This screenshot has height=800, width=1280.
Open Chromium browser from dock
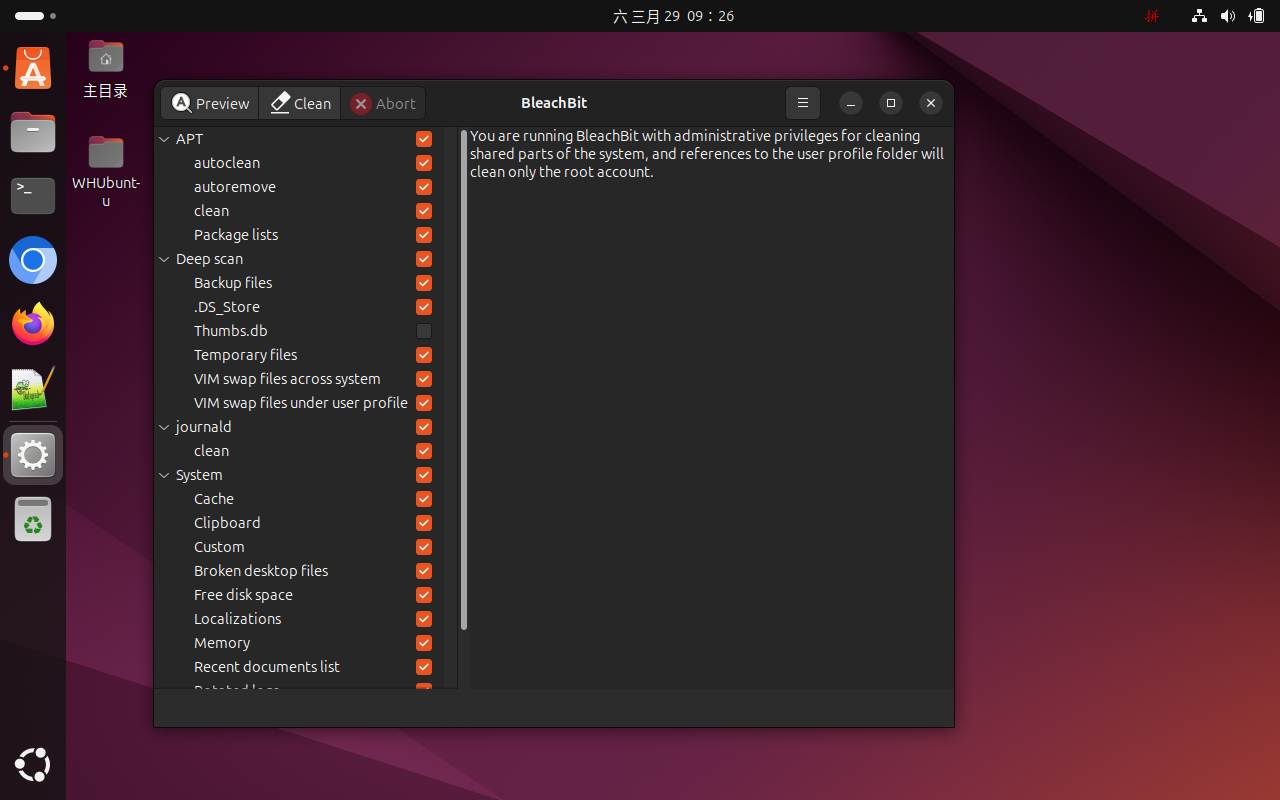(x=33, y=261)
